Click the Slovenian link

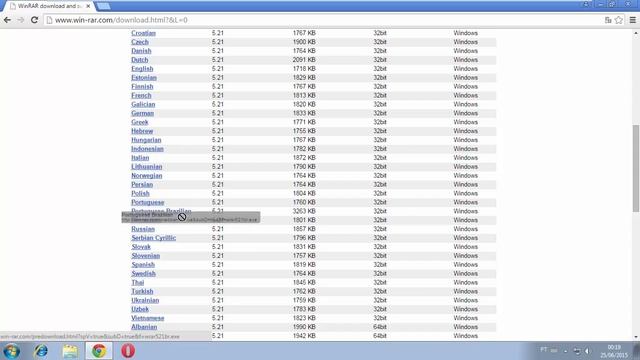(x=145, y=256)
